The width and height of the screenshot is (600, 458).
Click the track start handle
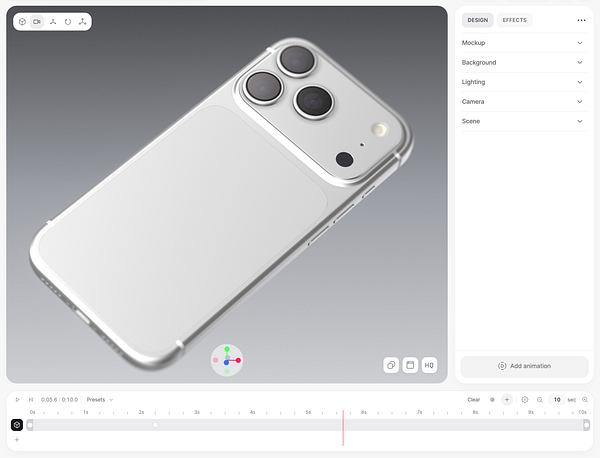pyautogui.click(x=30, y=425)
